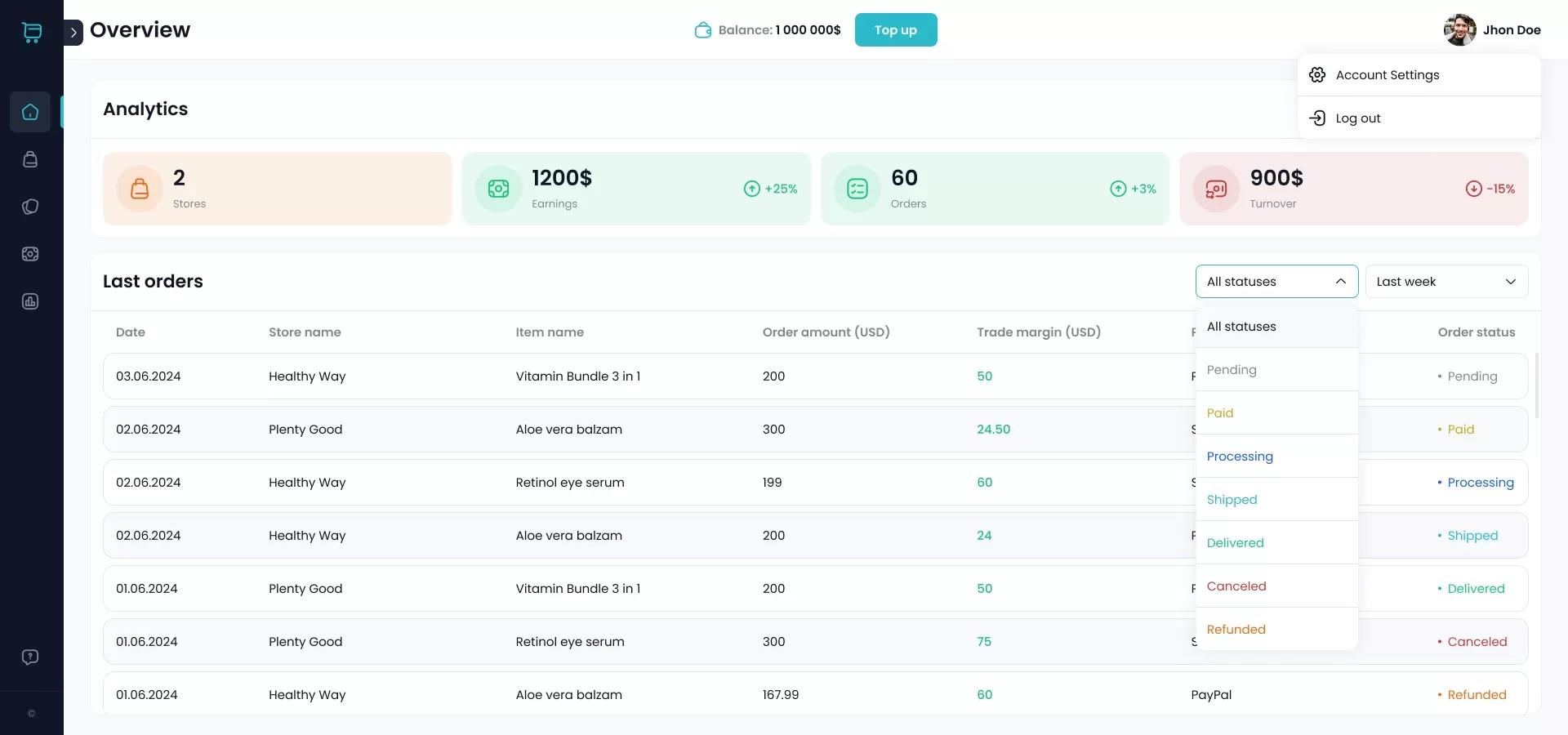Click the wallet icon beside Balance

[702, 30]
